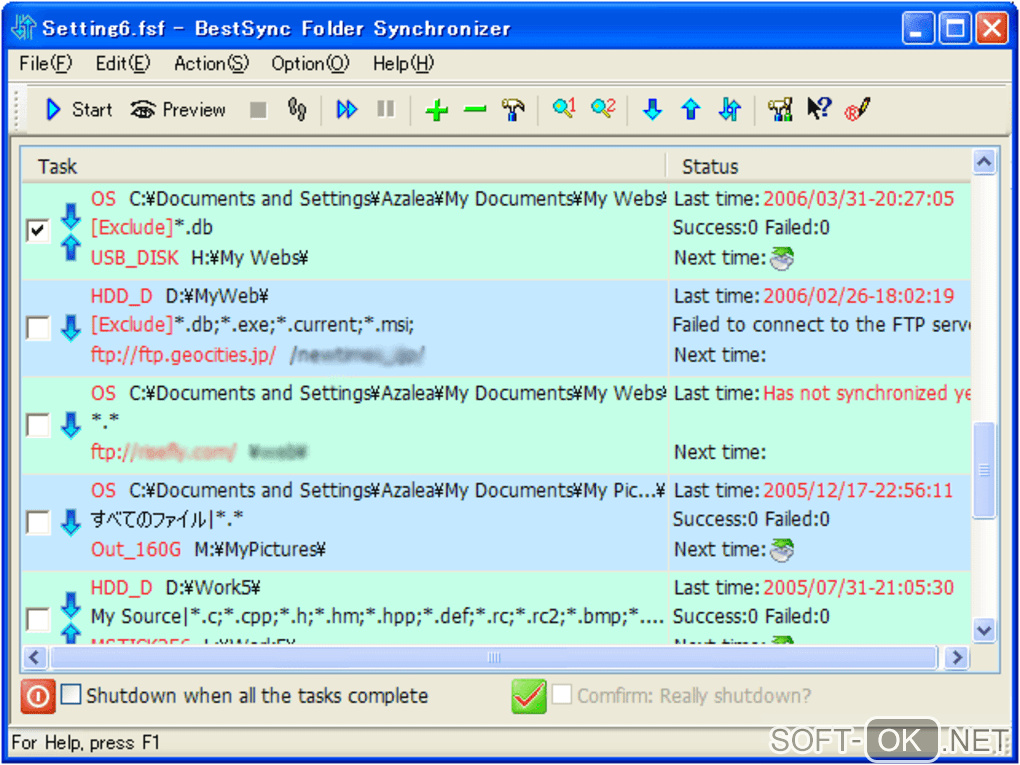Click the footprints step icon

coord(297,109)
